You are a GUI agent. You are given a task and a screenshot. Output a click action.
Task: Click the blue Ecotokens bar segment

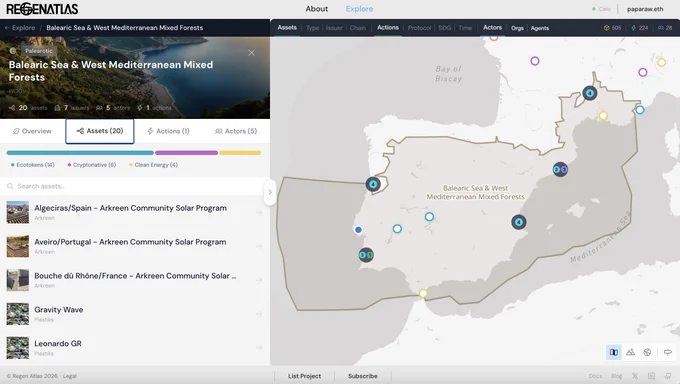tap(80, 153)
